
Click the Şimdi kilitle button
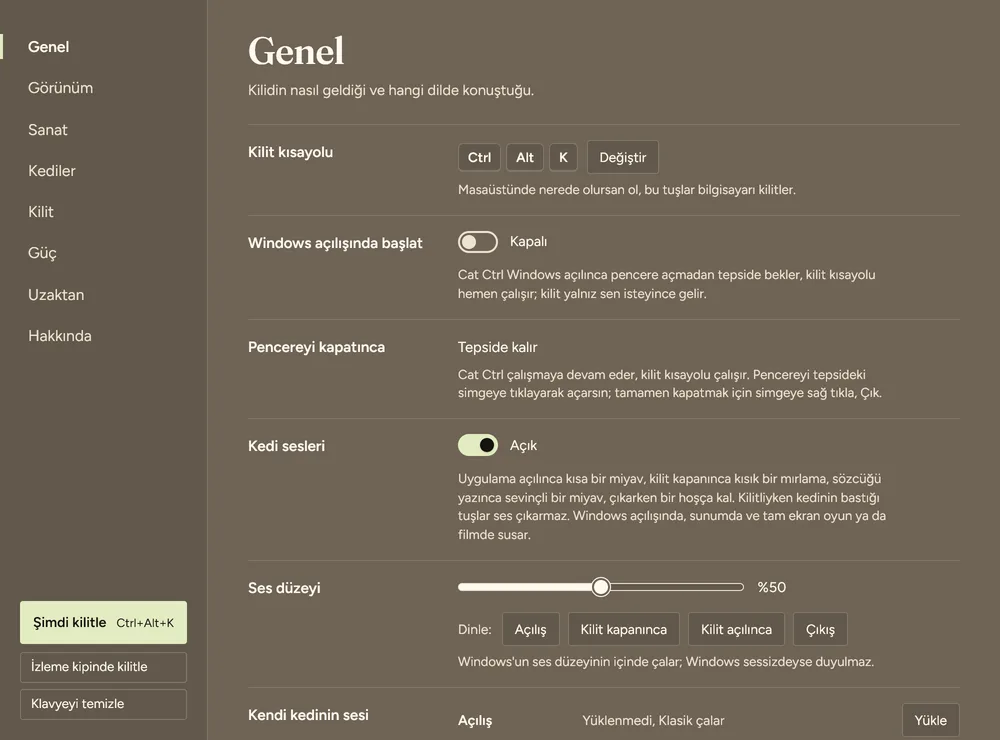click(x=103, y=623)
